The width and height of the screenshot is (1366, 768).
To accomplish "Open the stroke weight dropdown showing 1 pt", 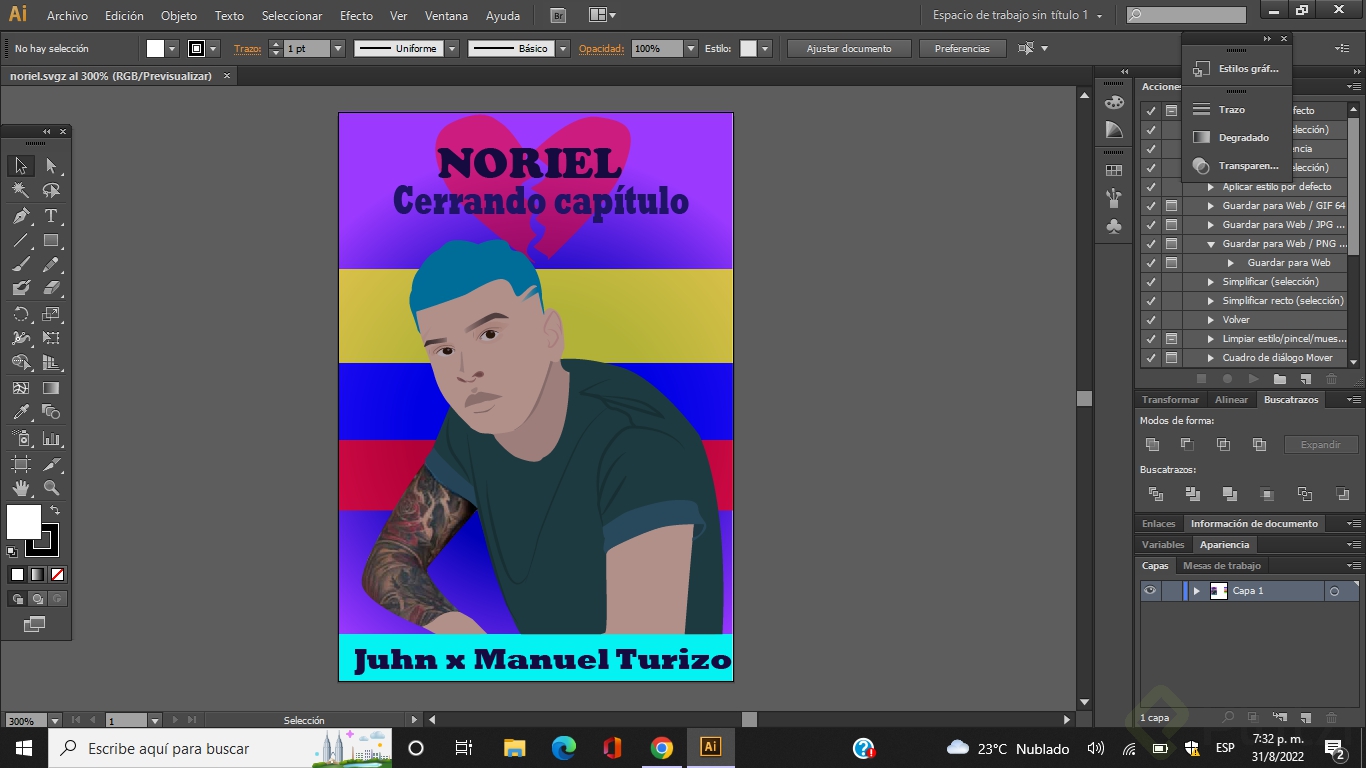I will (x=337, y=47).
